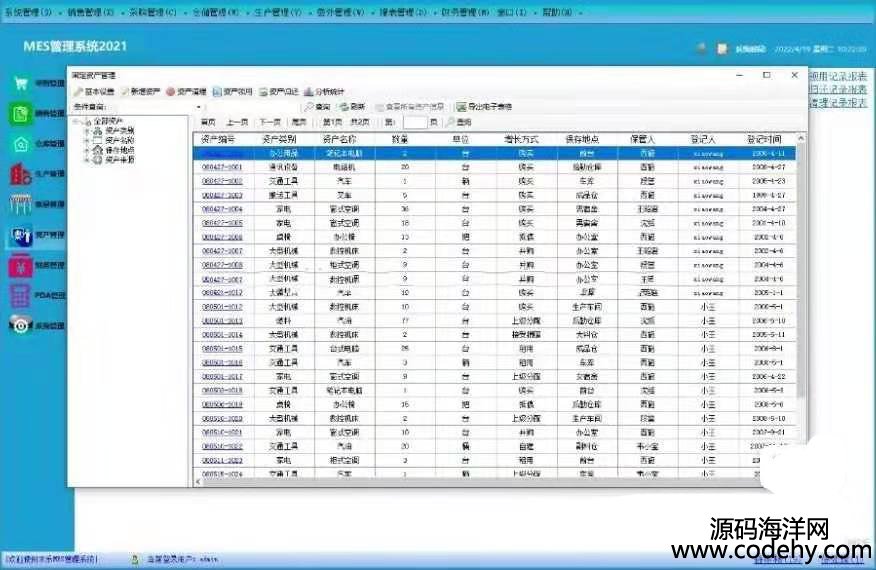Screen dimensions: 876x570
Task: Click the 资产归还 toolbar icon
Action: 263,92
